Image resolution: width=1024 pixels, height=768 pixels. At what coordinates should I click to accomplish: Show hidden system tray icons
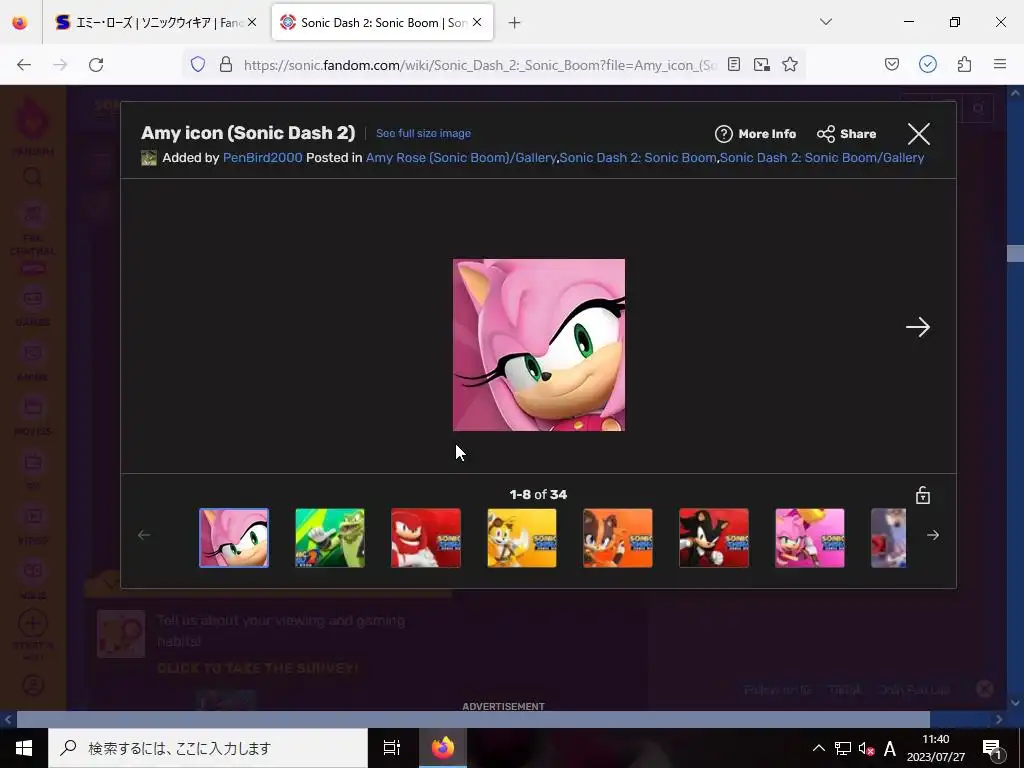(x=818, y=748)
